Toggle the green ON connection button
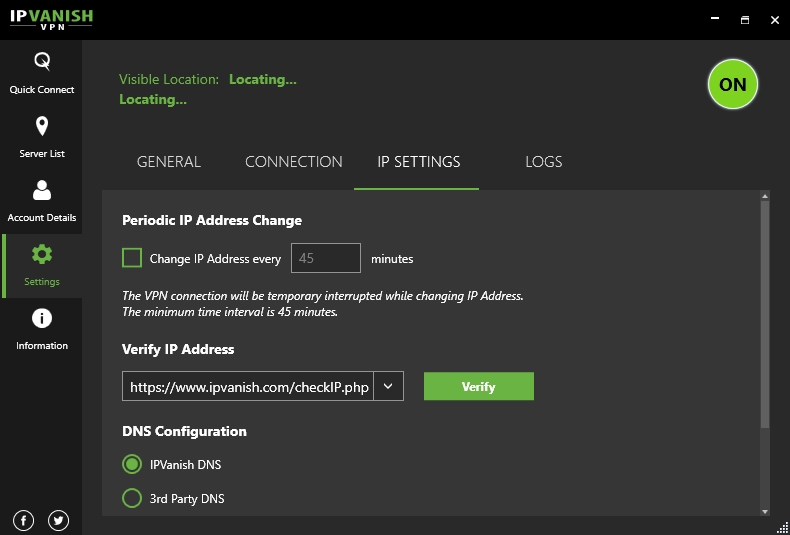 tap(733, 85)
